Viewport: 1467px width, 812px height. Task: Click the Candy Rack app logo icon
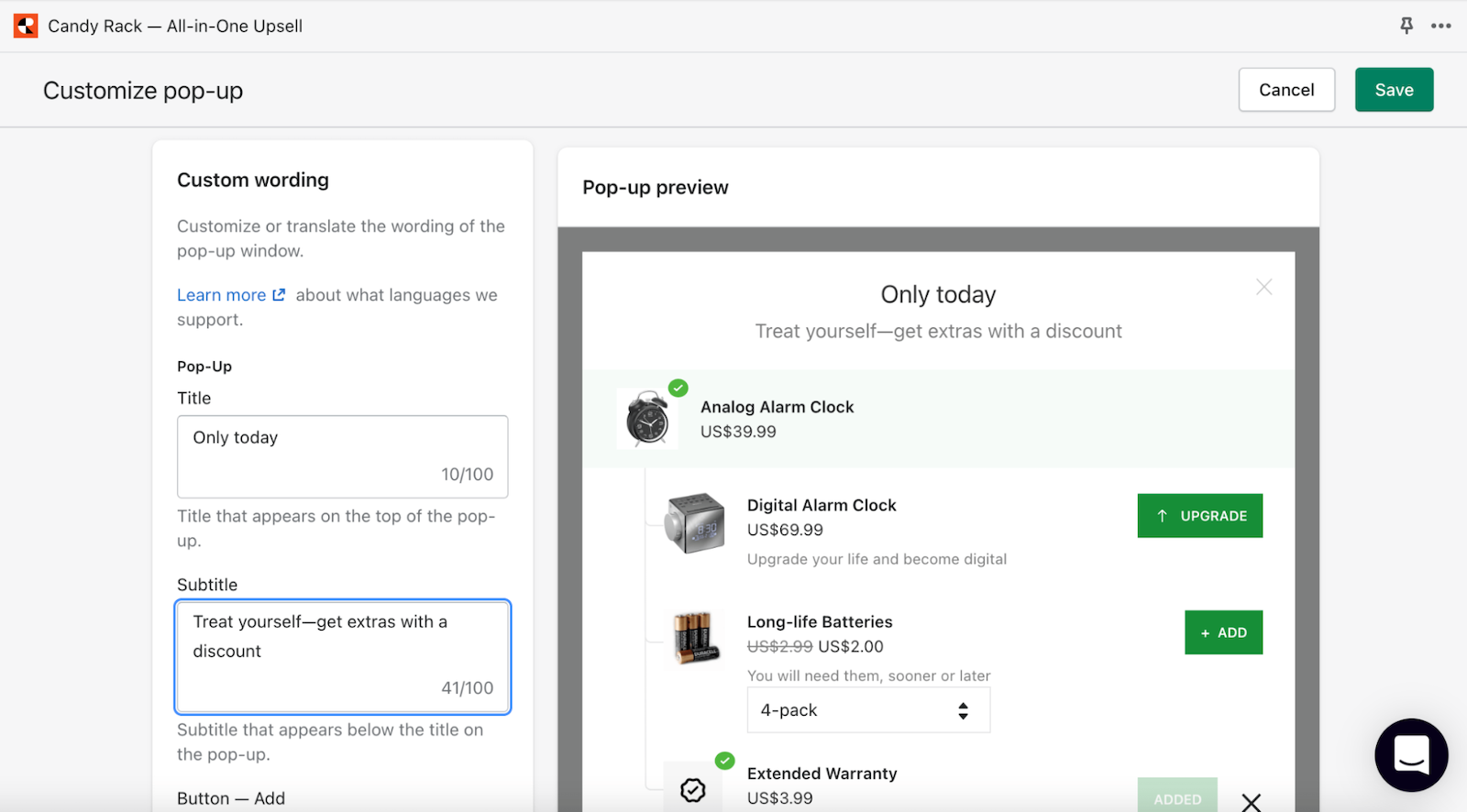click(26, 26)
